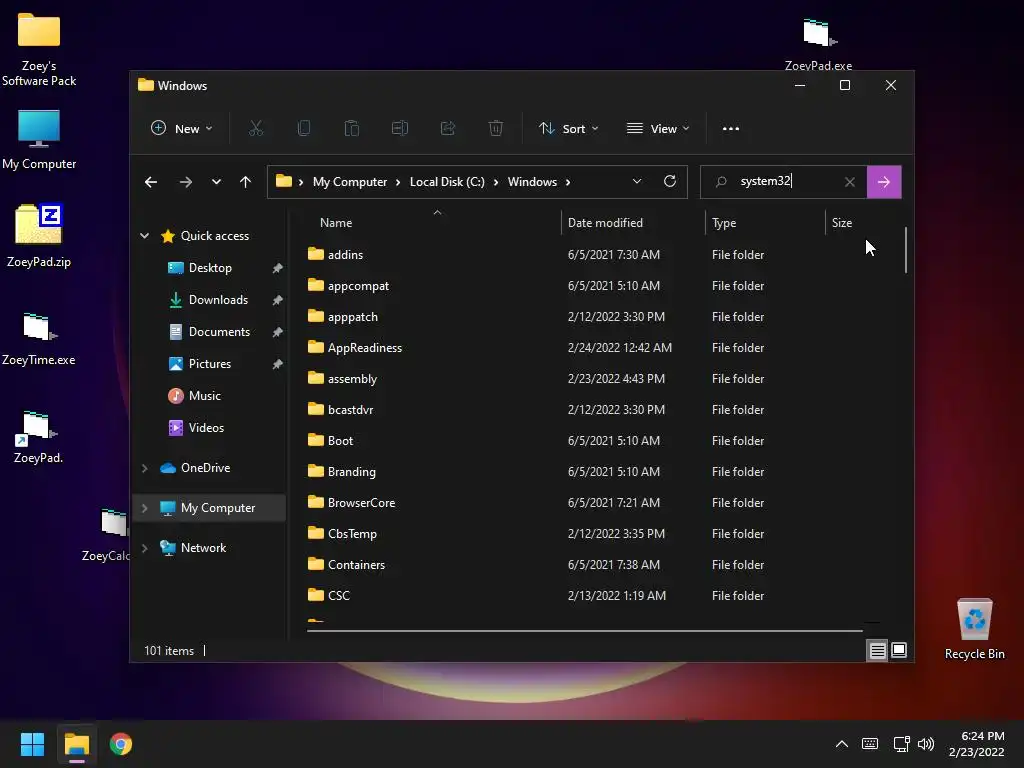Click the Delete trash icon in toolbar
Image resolution: width=1024 pixels, height=768 pixels.
[496, 129]
